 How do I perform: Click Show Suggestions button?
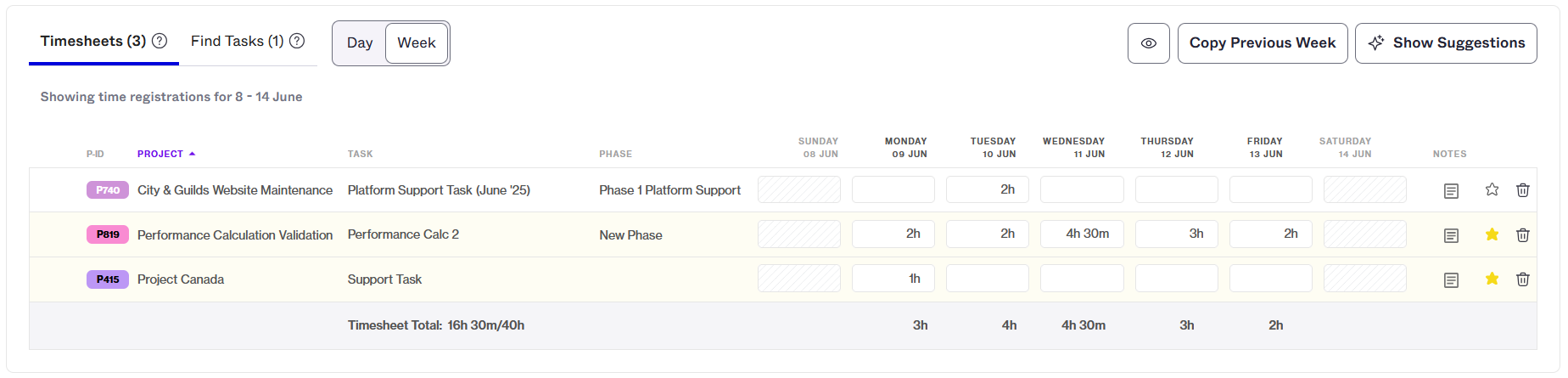tap(1446, 43)
